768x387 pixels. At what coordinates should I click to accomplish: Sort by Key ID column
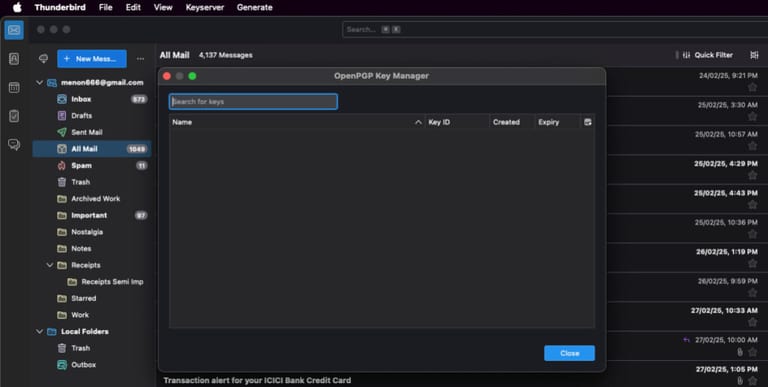coord(457,122)
